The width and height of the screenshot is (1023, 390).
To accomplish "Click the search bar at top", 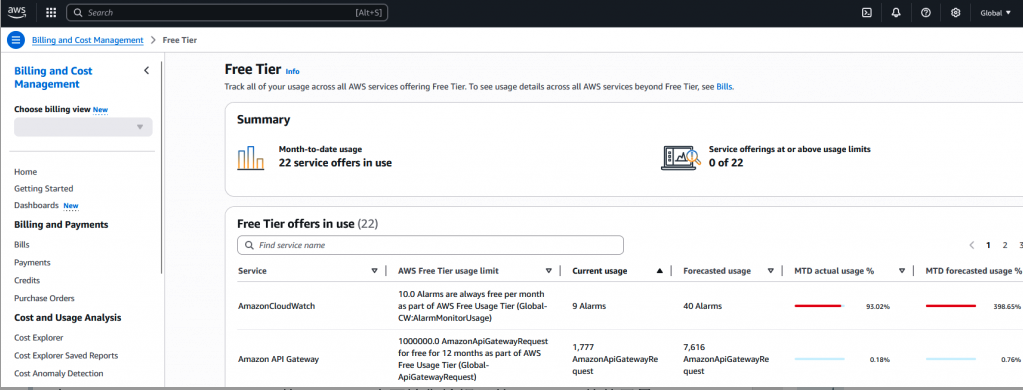I will coord(227,12).
